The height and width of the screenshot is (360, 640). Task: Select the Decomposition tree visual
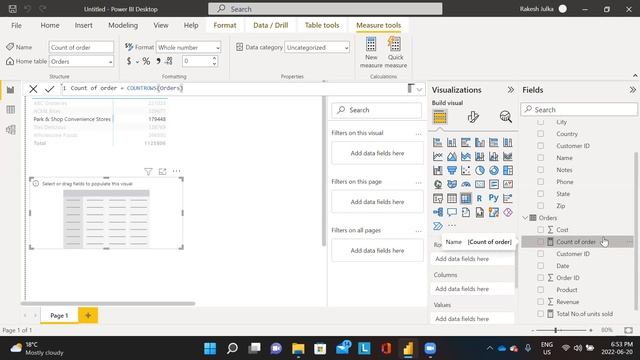tap(438, 212)
